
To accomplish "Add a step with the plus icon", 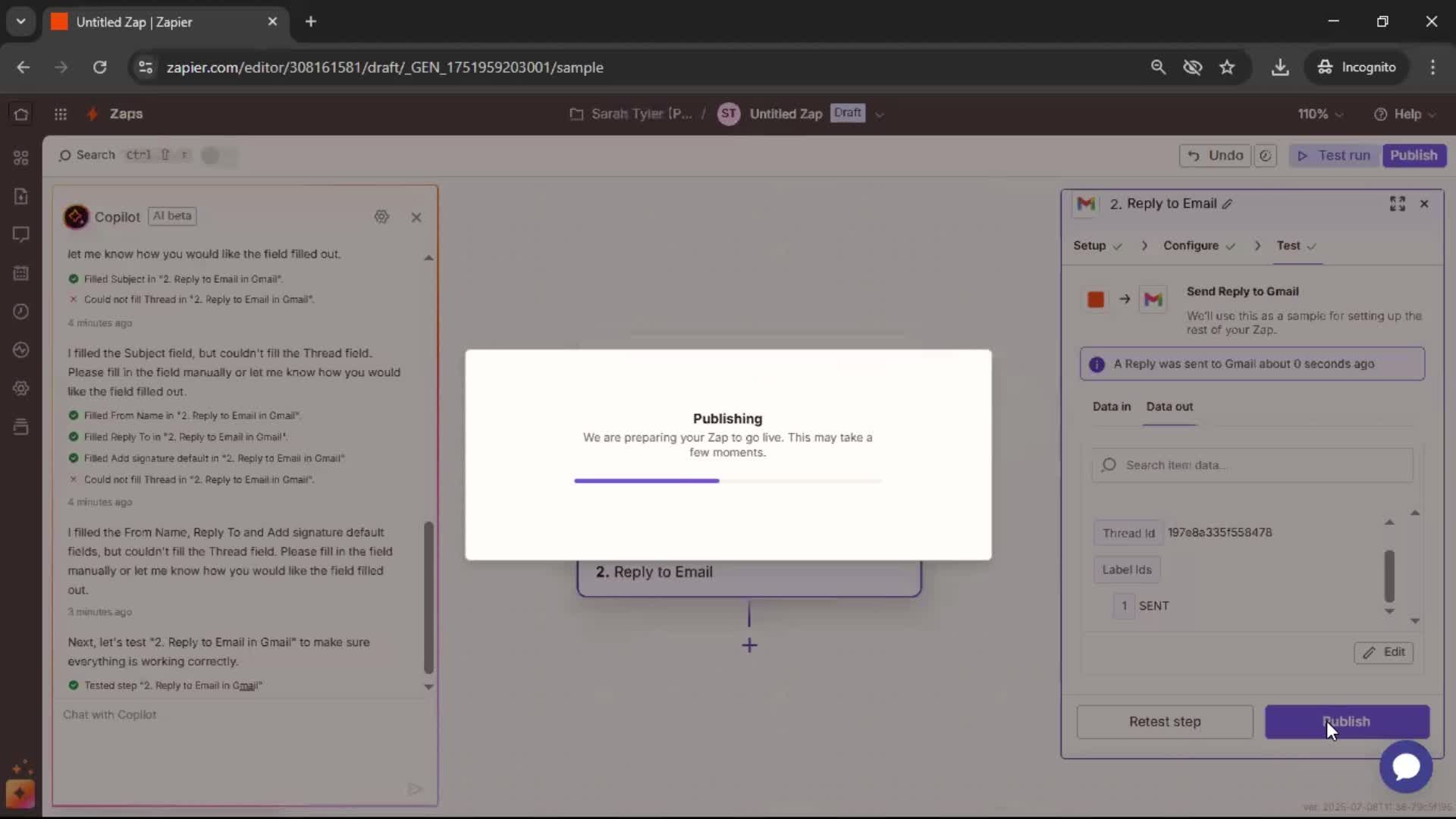I will click(749, 645).
